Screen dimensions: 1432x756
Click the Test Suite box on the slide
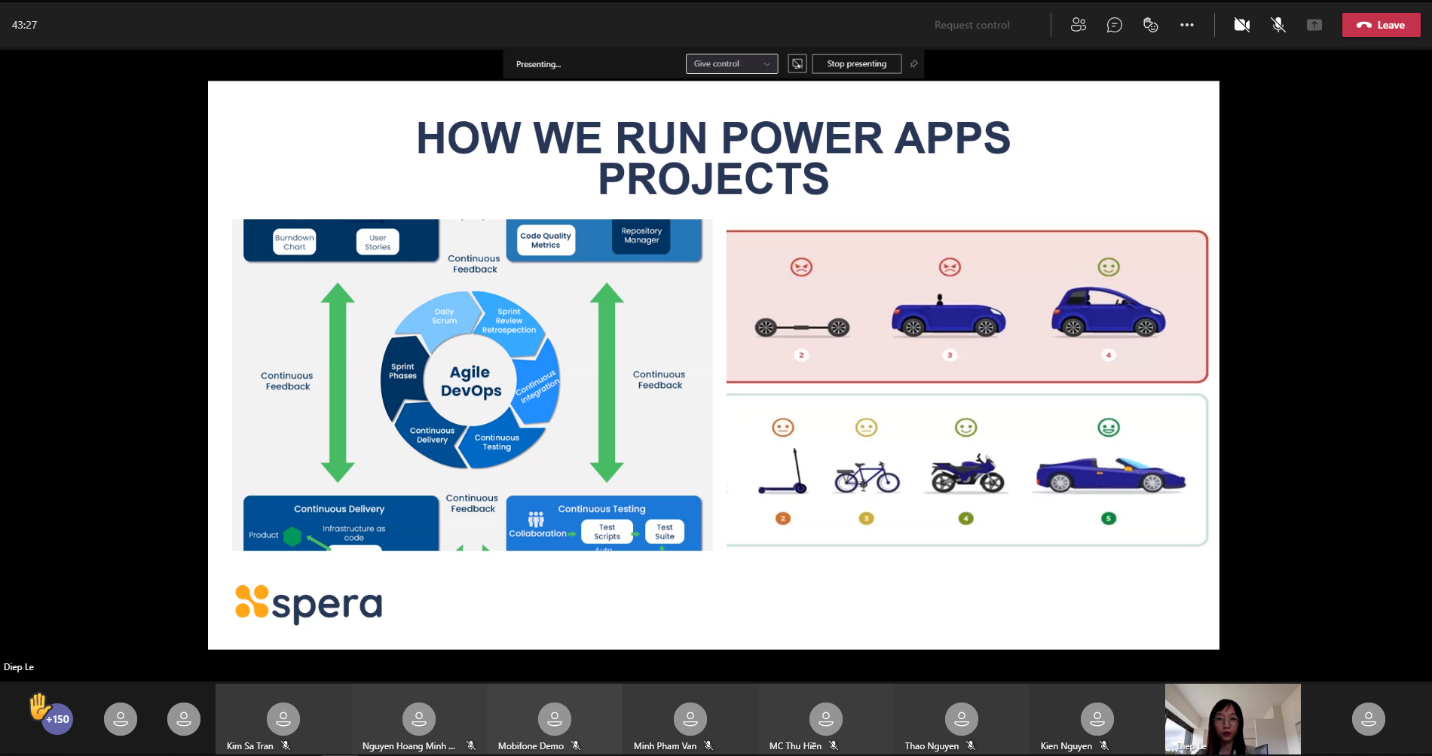[x=664, y=531]
